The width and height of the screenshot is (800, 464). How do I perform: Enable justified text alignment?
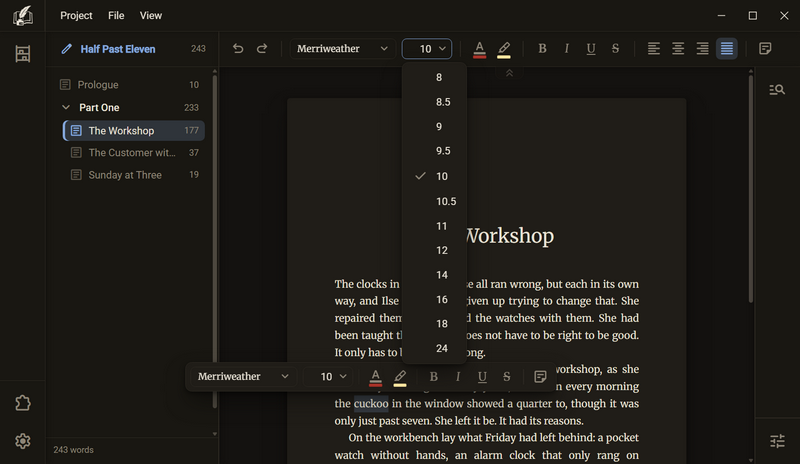pyautogui.click(x=727, y=48)
